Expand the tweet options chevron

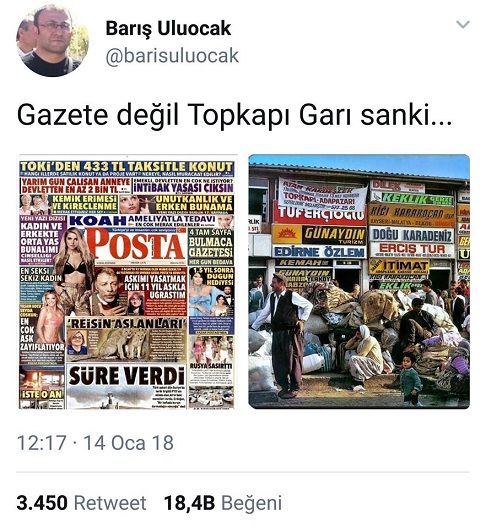pyautogui.click(x=463, y=25)
